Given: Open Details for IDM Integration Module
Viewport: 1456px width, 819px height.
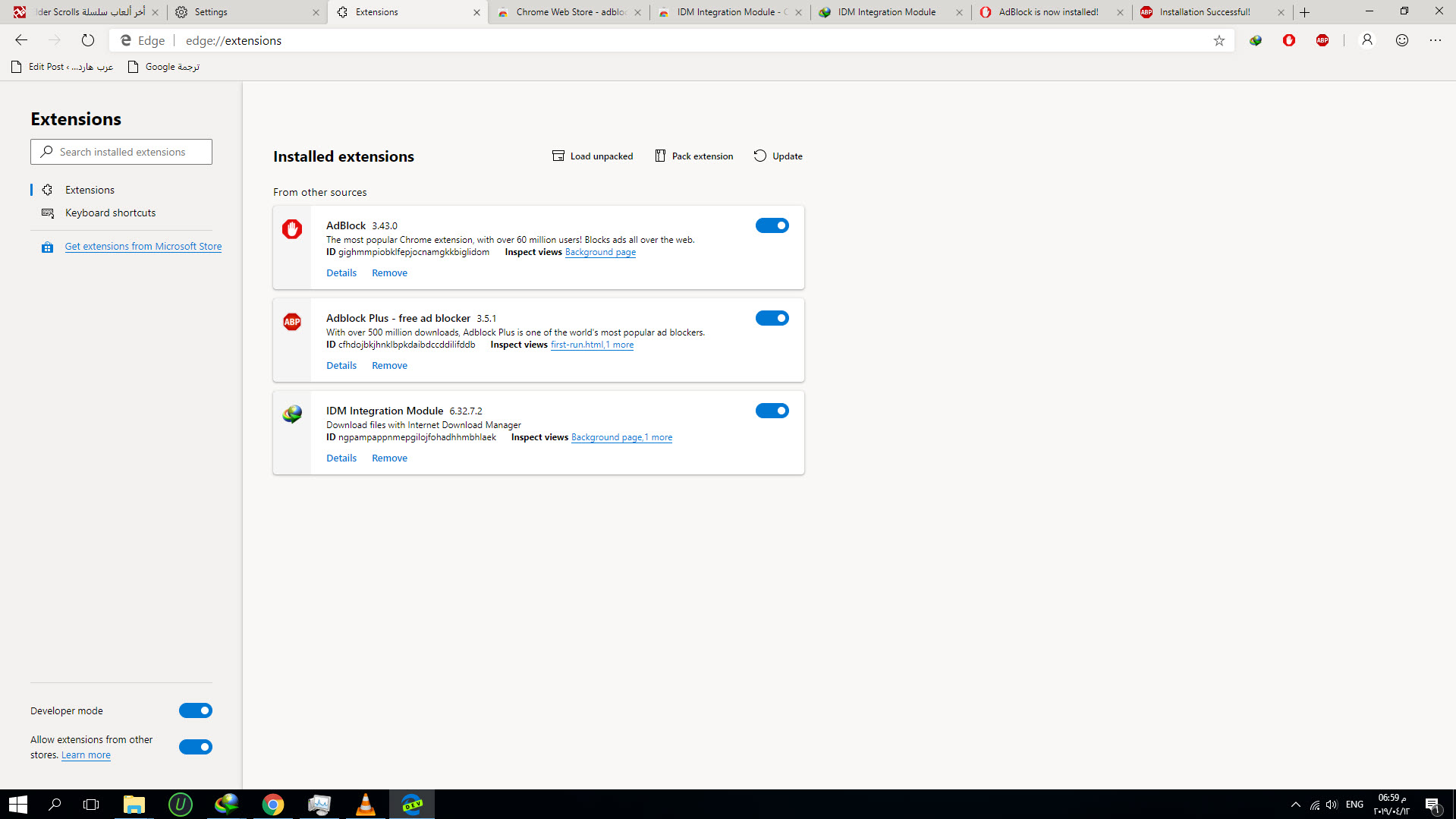Looking at the screenshot, I should click(341, 458).
